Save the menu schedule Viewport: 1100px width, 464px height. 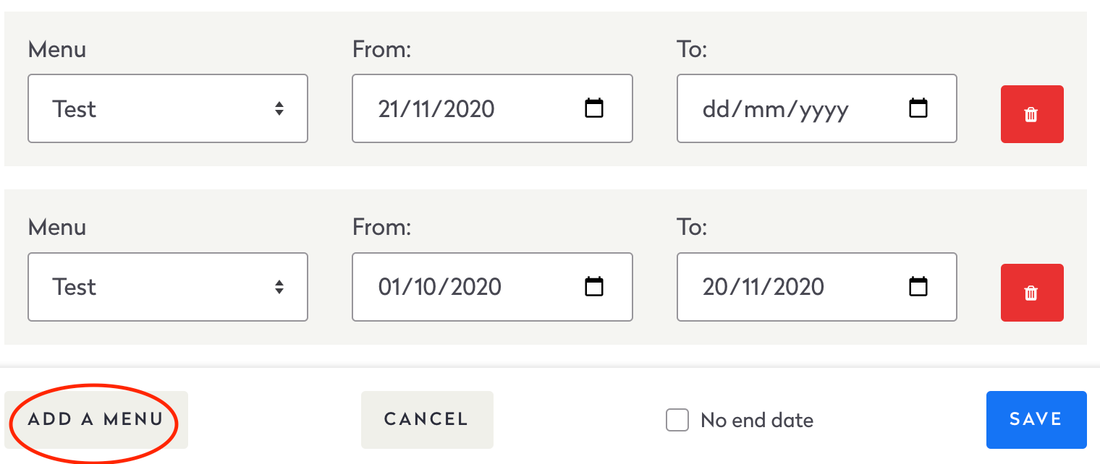coord(1035,419)
